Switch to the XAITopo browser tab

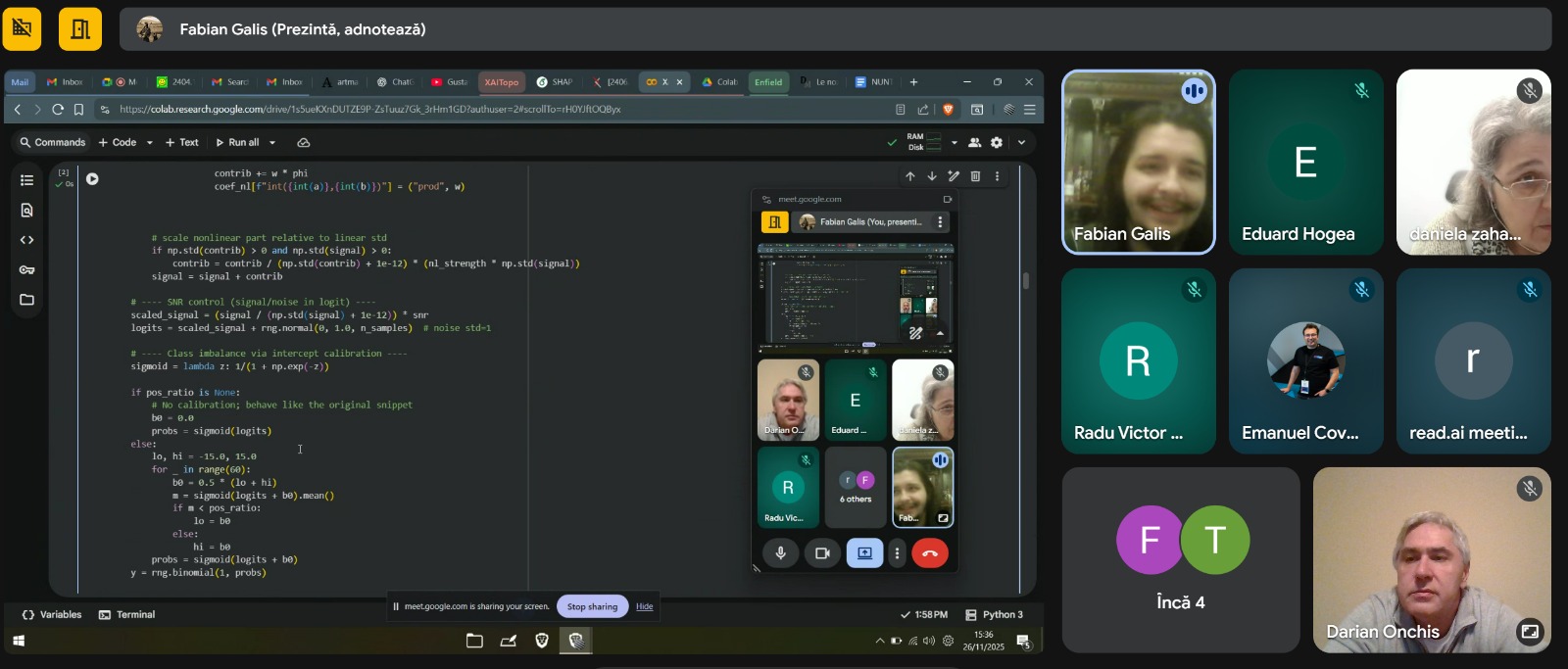[501, 82]
